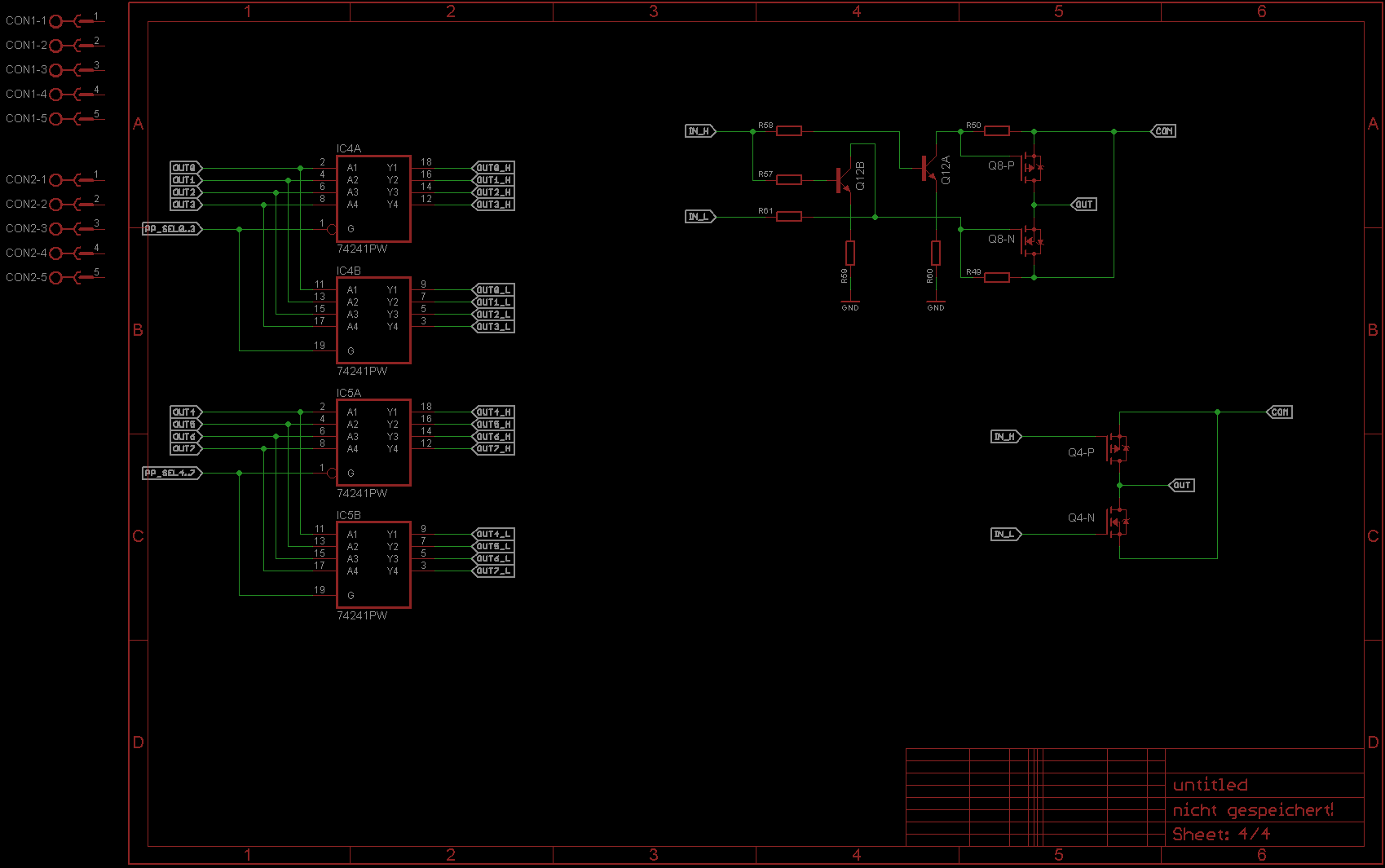Select resistor R61 symbol
The width and height of the screenshot is (1385, 868).
(789, 216)
